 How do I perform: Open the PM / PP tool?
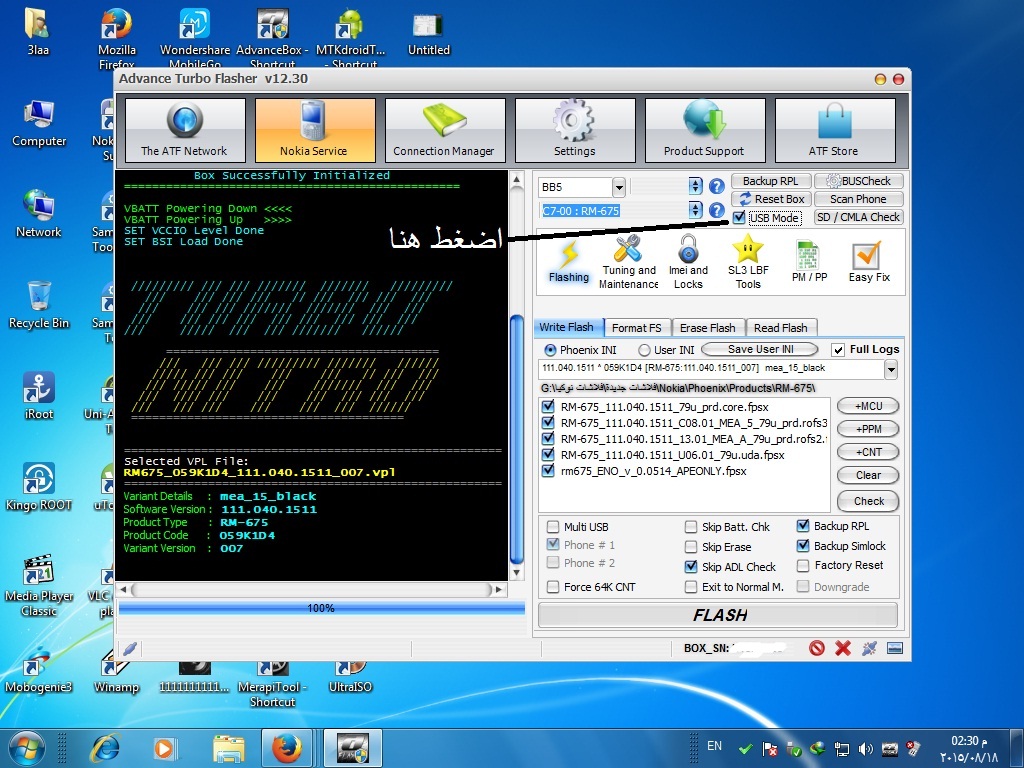point(809,261)
